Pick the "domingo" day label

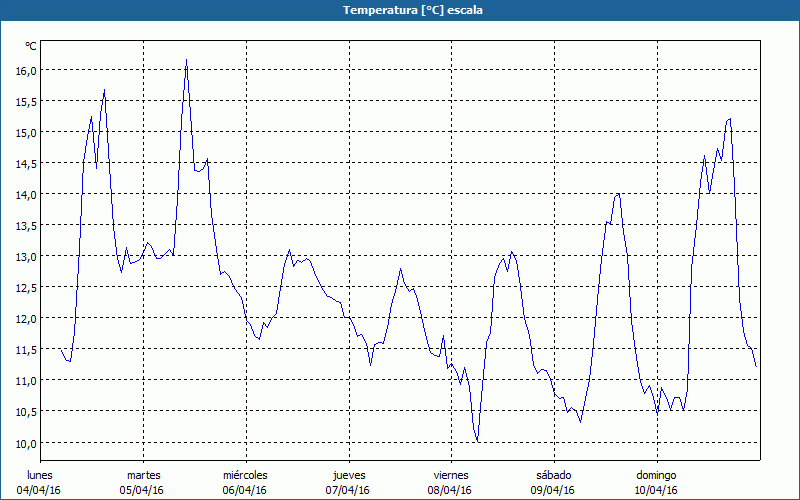tap(656, 475)
